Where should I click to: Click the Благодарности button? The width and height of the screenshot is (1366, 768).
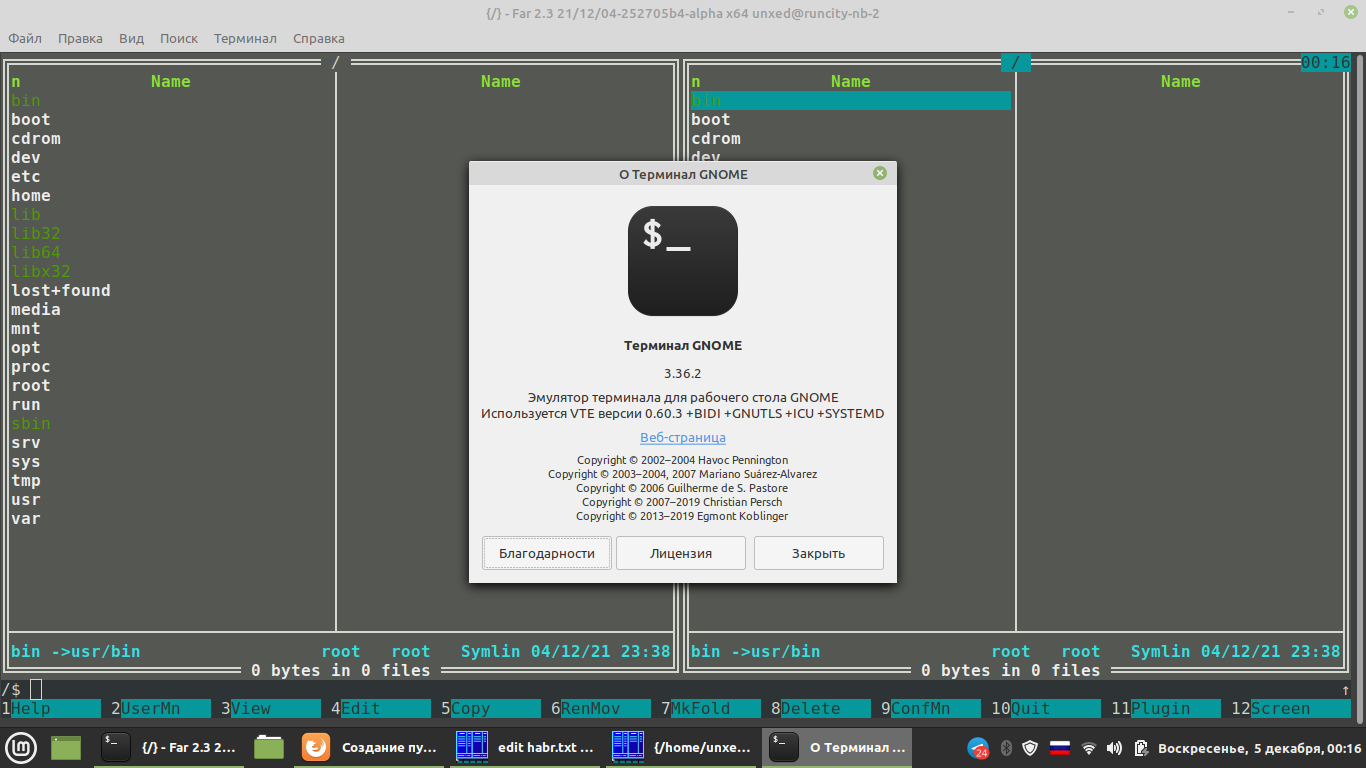547,553
